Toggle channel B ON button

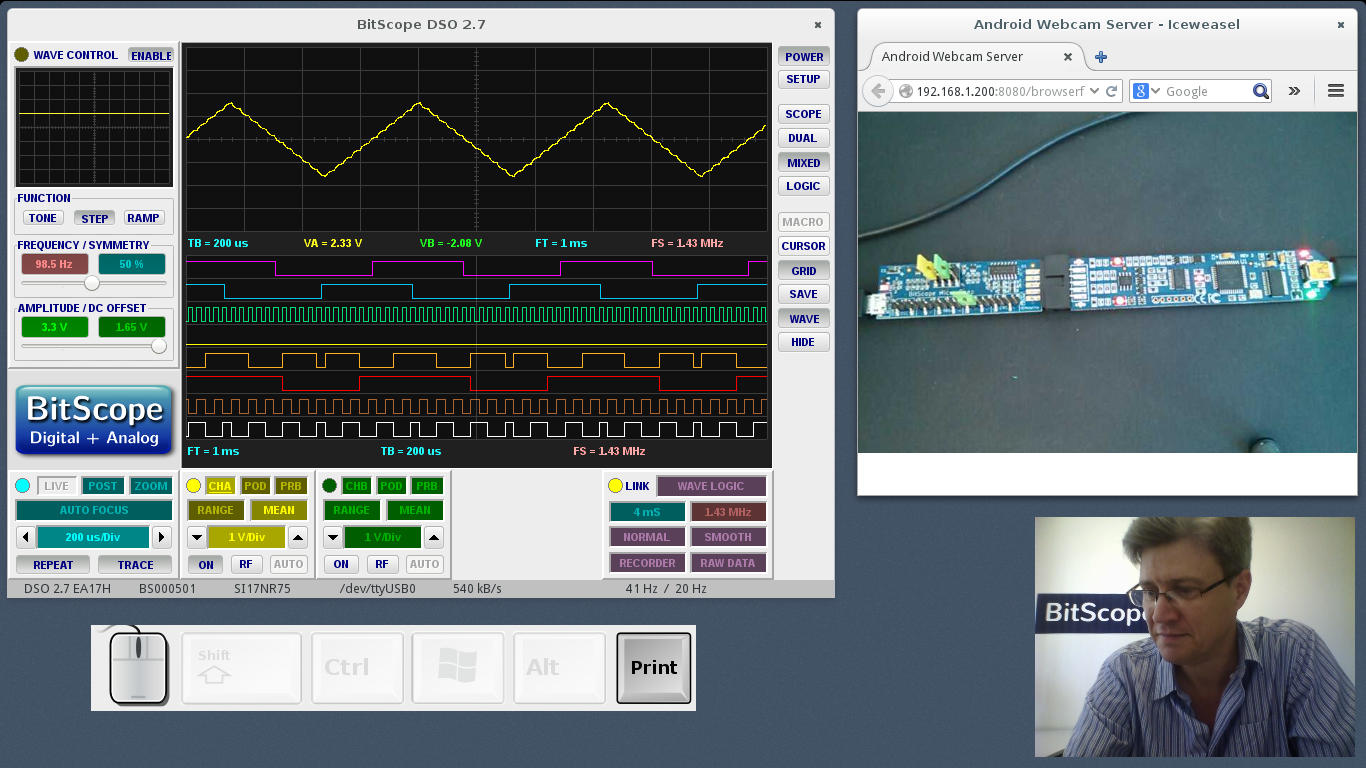click(341, 564)
